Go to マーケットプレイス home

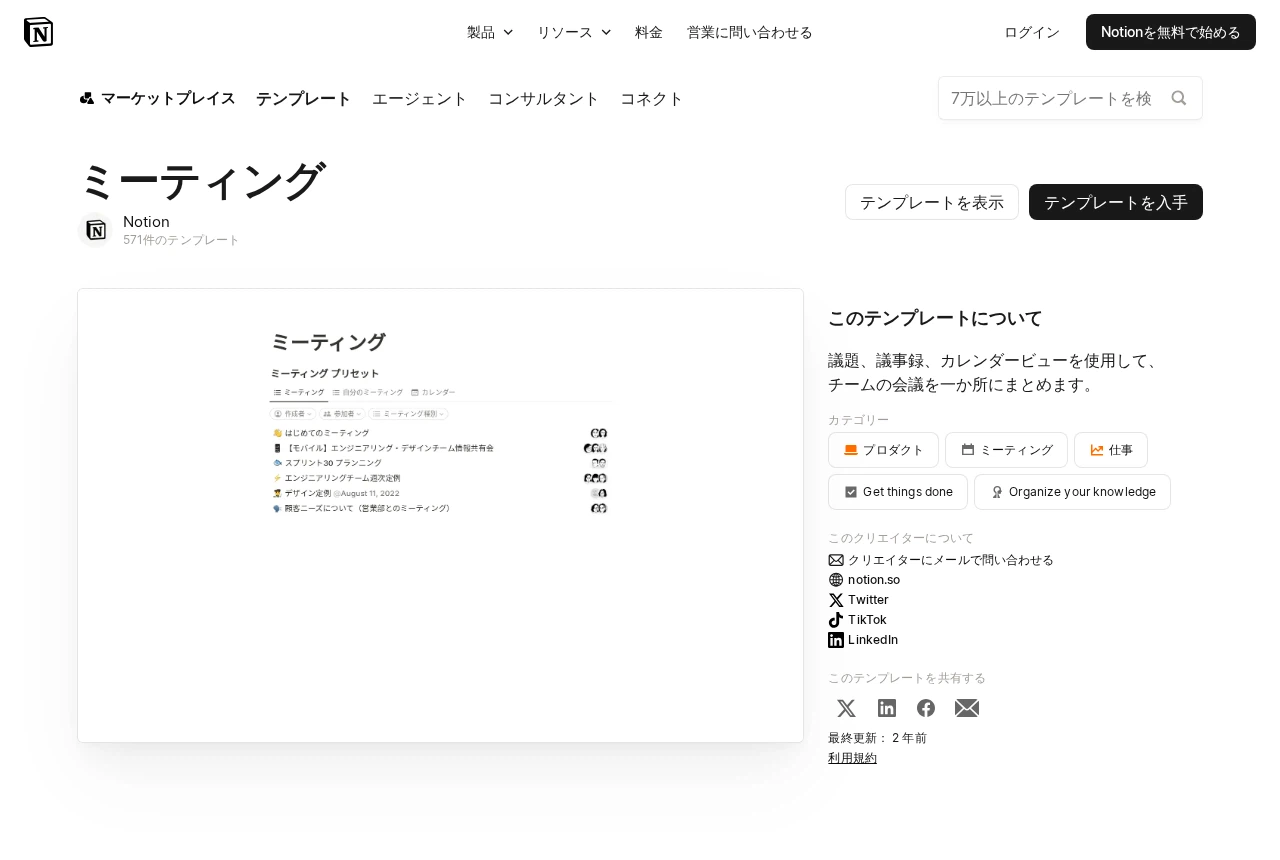coord(157,98)
